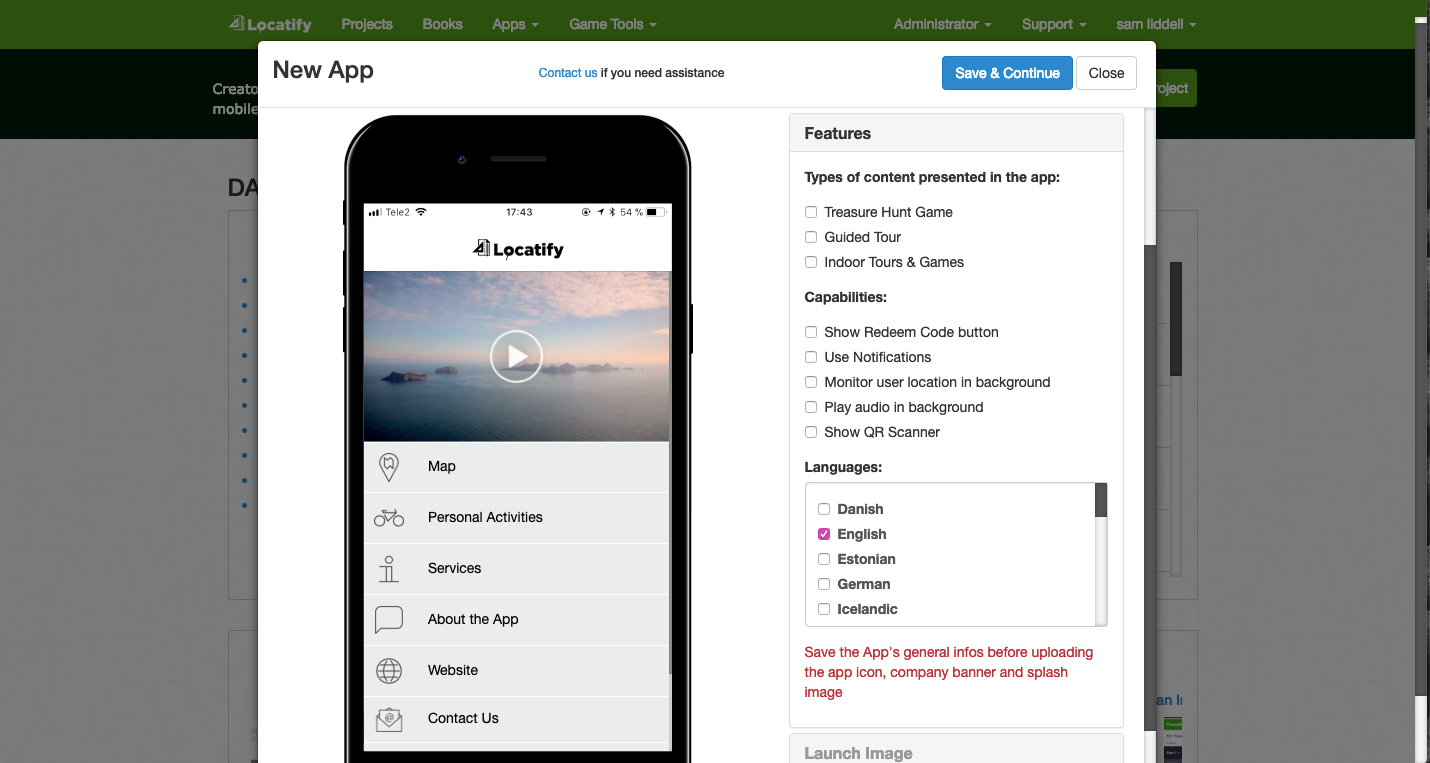Open the Support dropdown menu
Screen dimensions: 1430x763
point(1054,24)
